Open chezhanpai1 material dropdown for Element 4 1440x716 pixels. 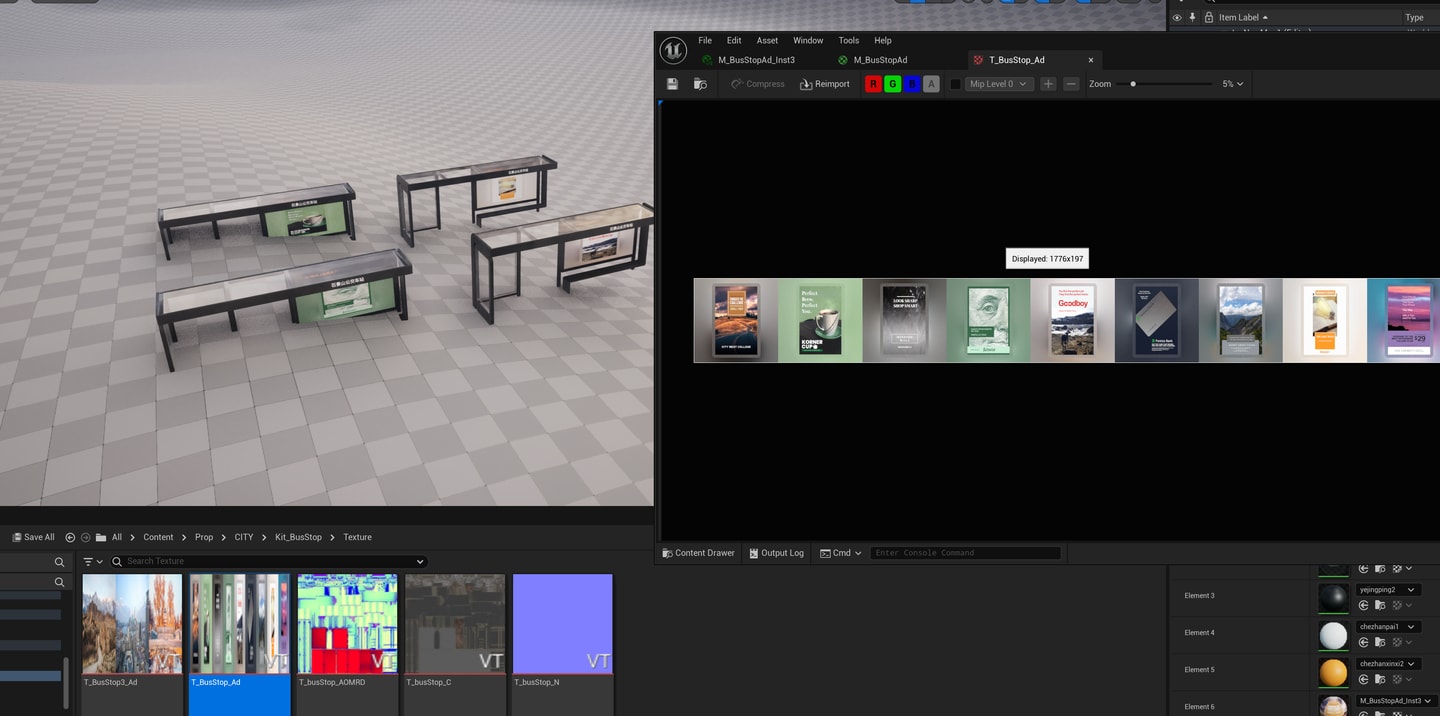click(1388, 627)
